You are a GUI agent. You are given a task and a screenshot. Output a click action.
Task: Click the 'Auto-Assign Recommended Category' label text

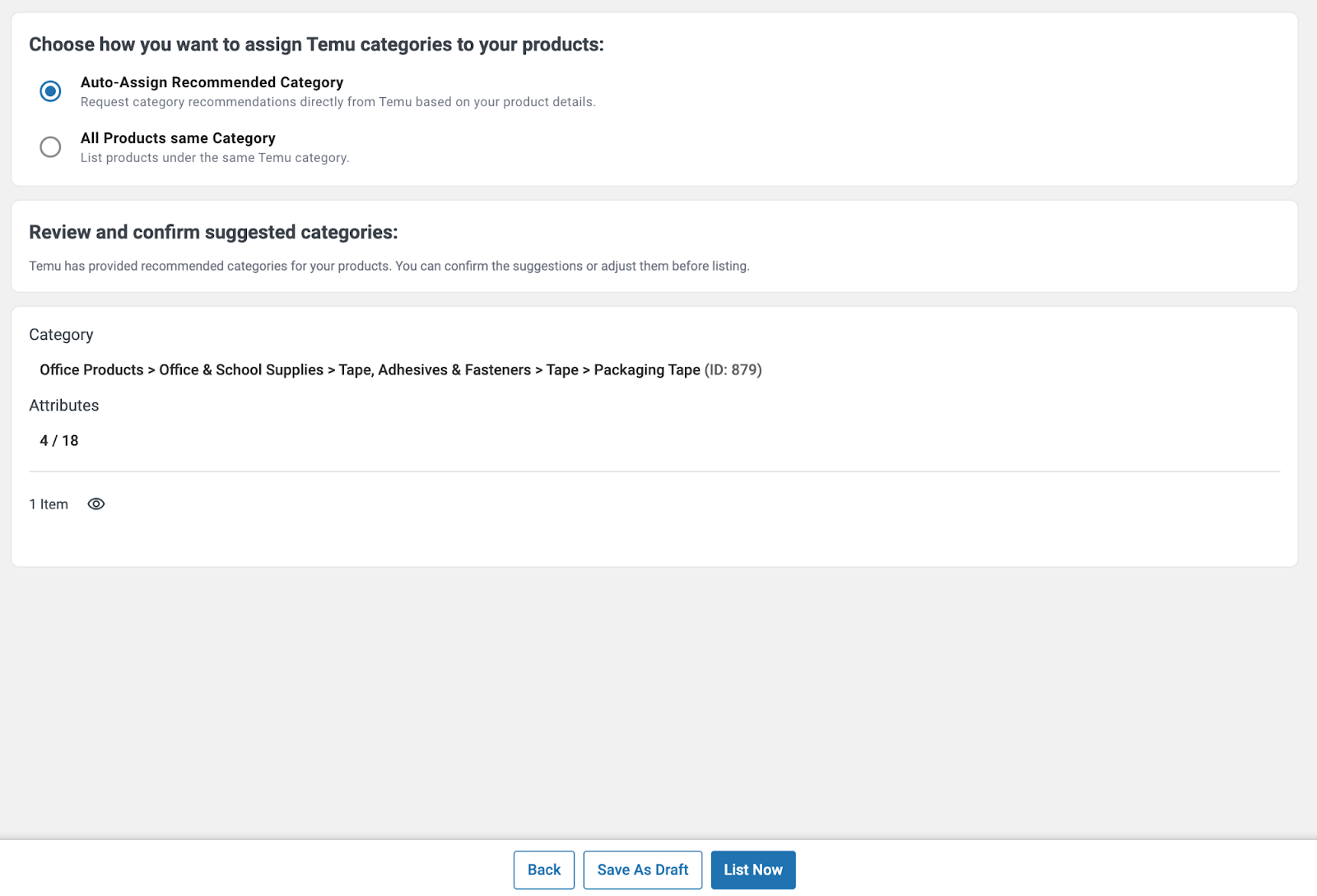tap(212, 82)
